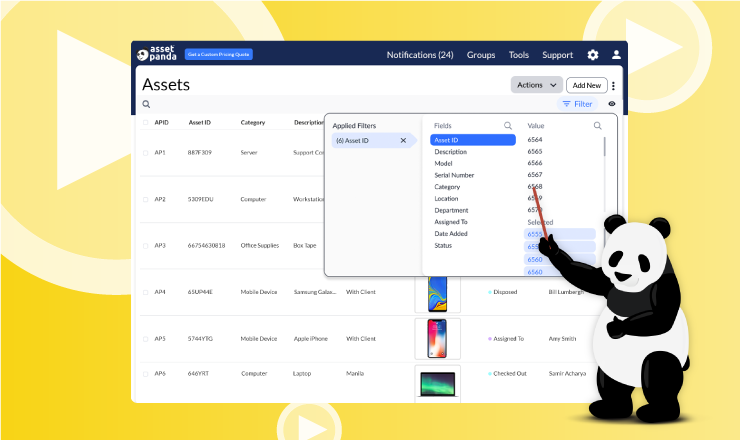Click the search magnifier under Assets
Viewport: 740px width, 440px height.
click(146, 104)
